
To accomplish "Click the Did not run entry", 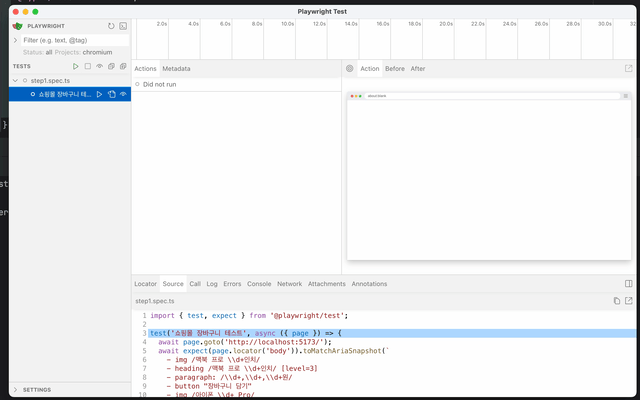I will point(237,84).
